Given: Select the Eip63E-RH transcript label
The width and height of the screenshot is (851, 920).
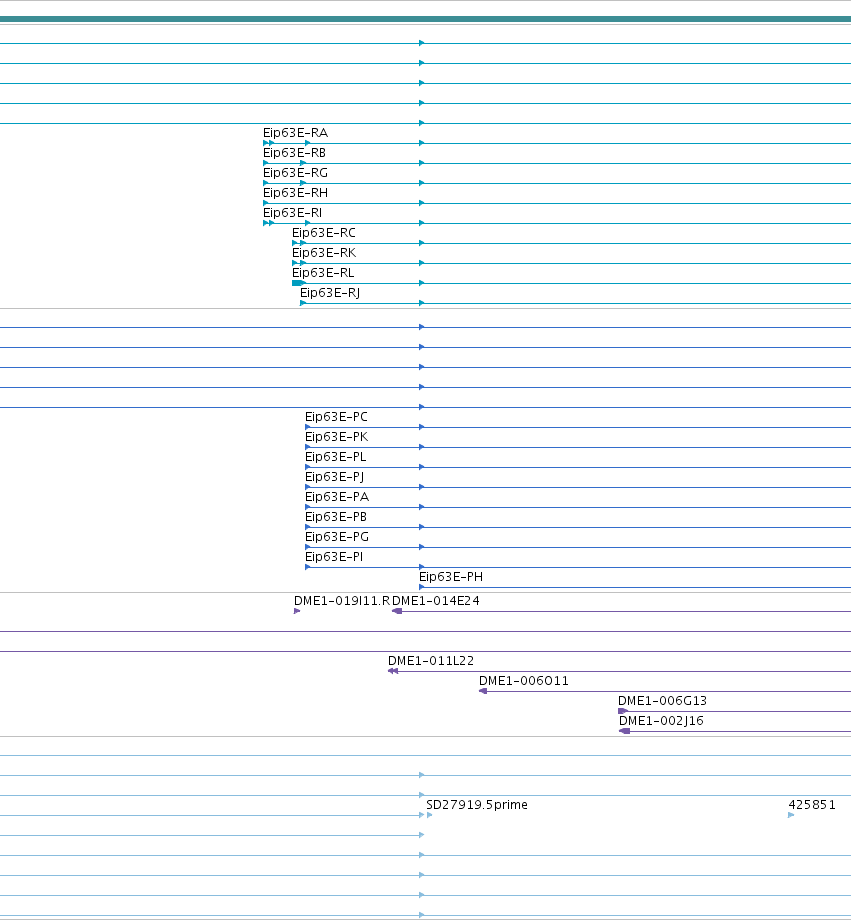Looking at the screenshot, I should [295, 193].
